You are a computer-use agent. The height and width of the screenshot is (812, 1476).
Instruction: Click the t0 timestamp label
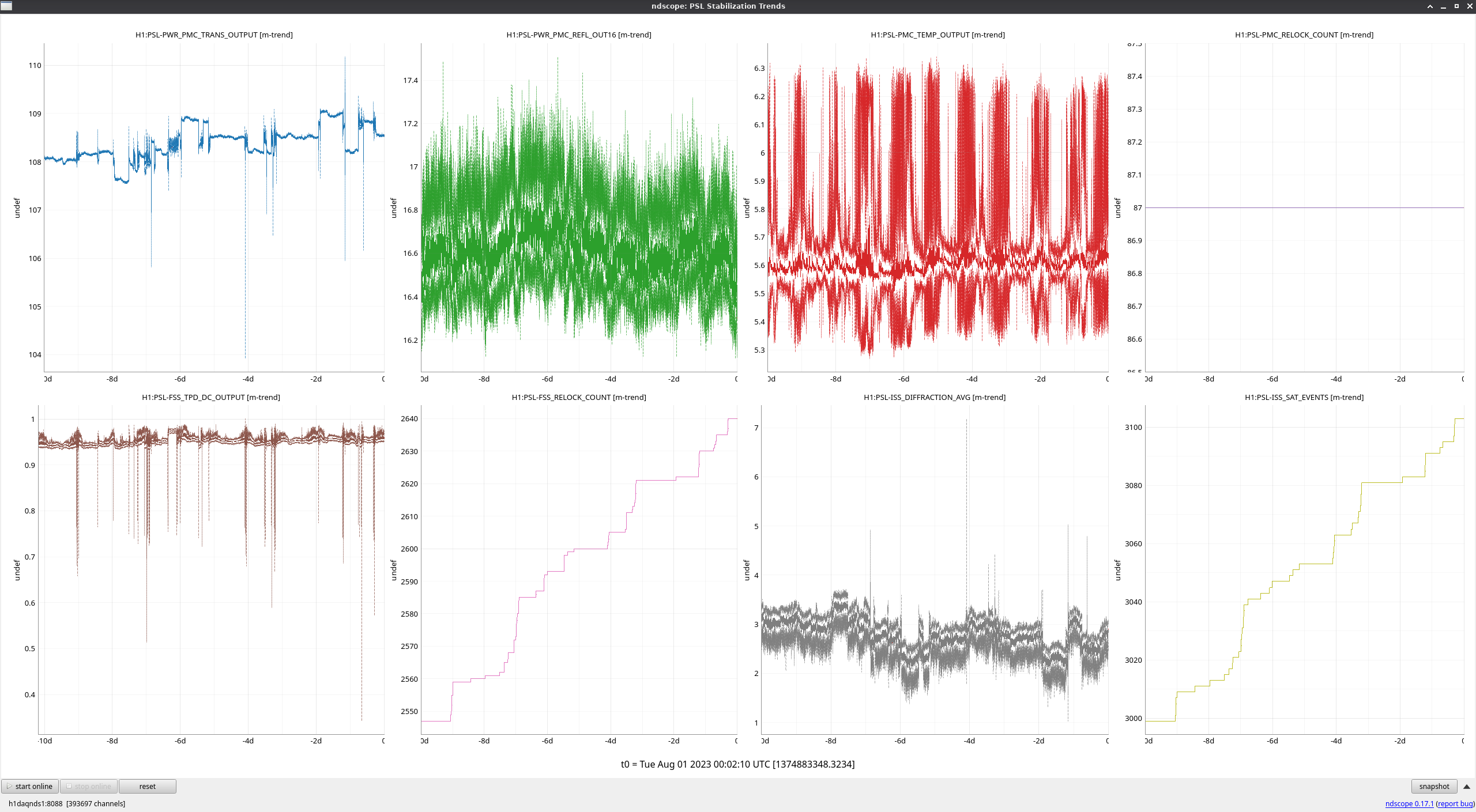[x=737, y=764]
